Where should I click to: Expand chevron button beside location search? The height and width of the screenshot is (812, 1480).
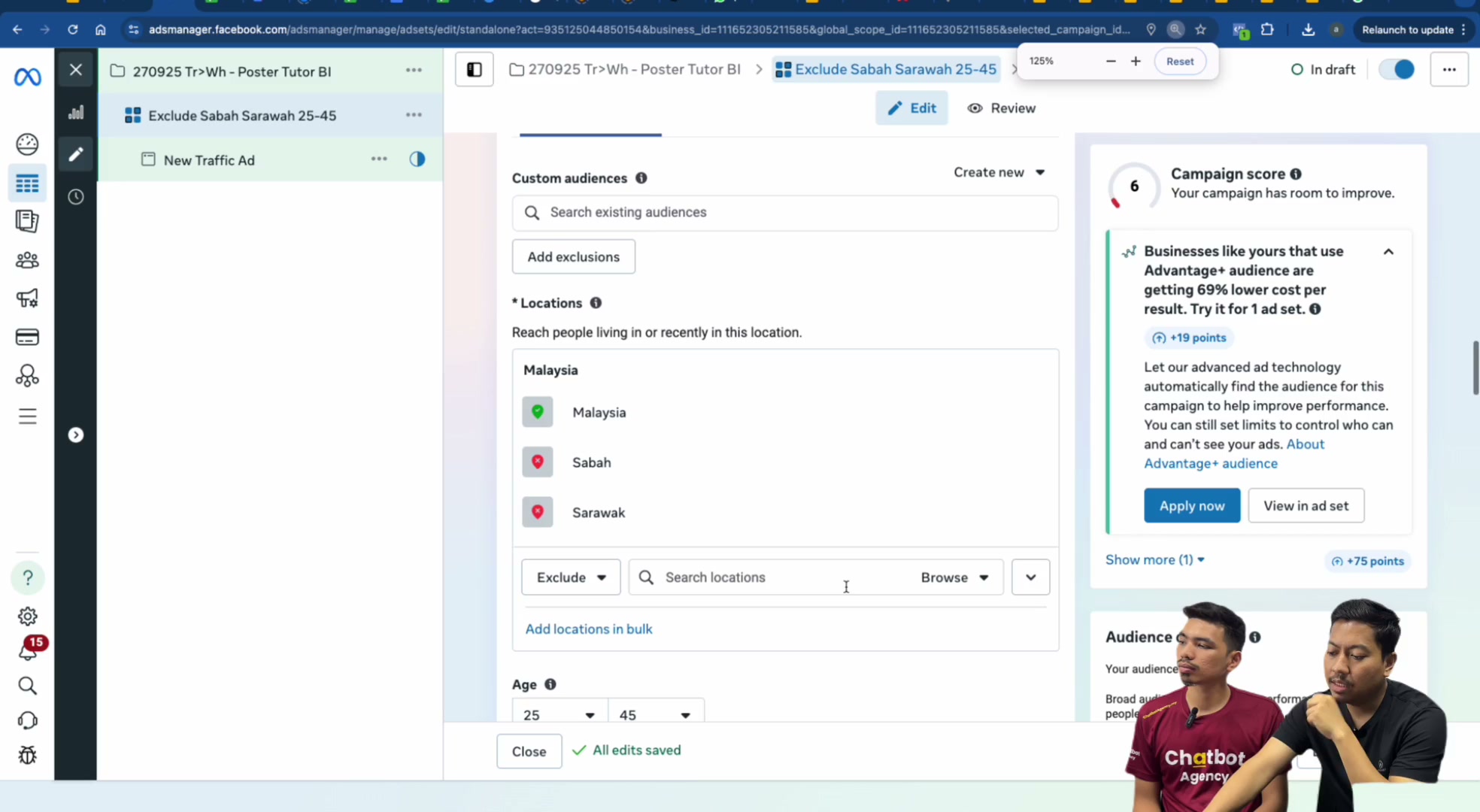pos(1031,577)
